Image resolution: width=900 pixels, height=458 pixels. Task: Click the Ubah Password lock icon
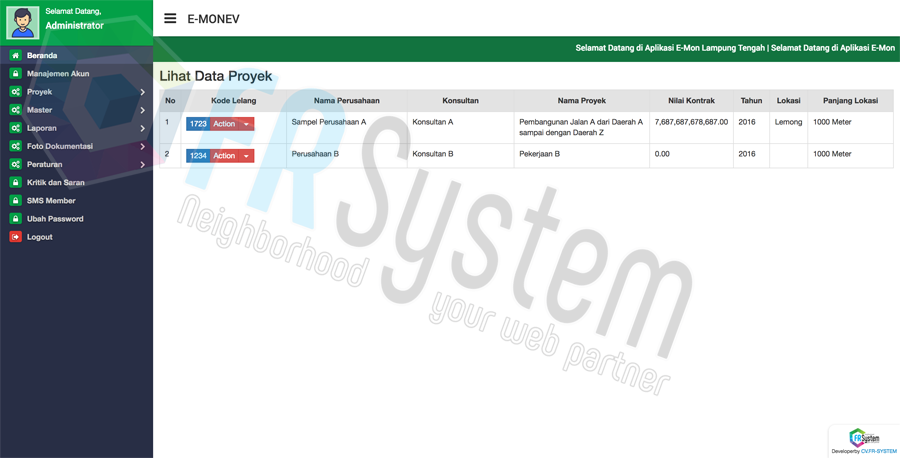(15, 219)
